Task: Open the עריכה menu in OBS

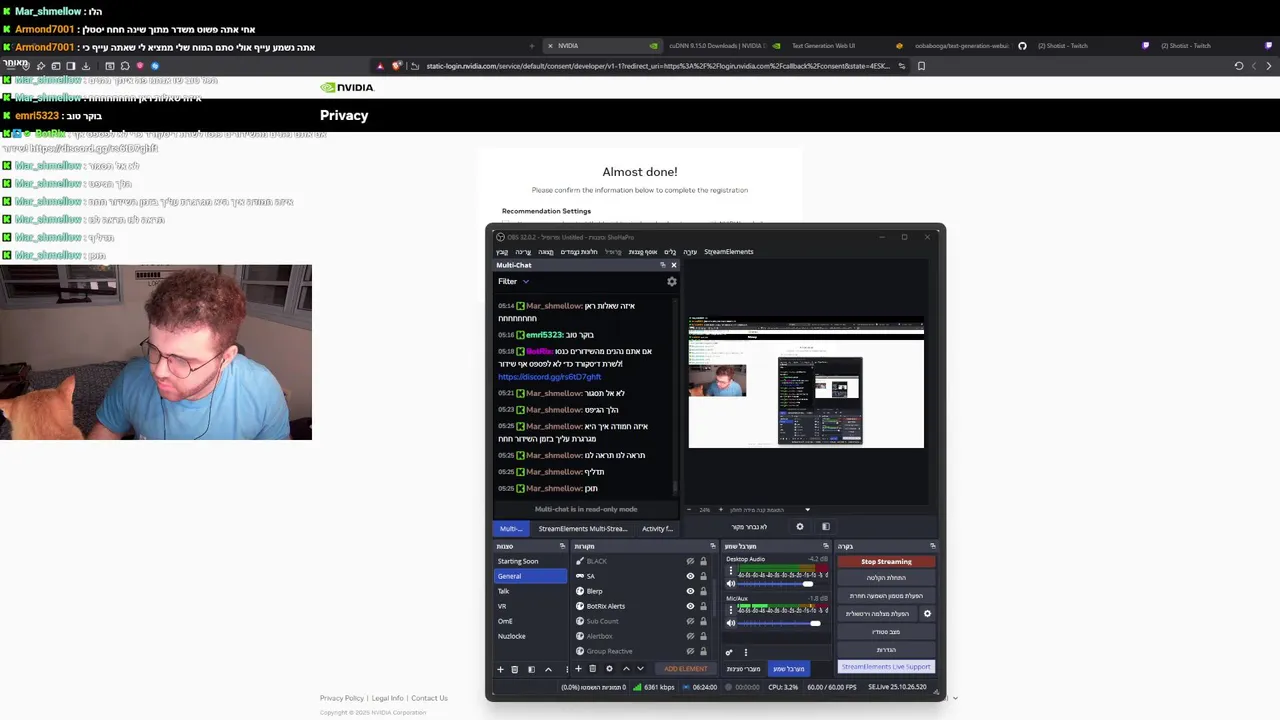Action: [523, 252]
